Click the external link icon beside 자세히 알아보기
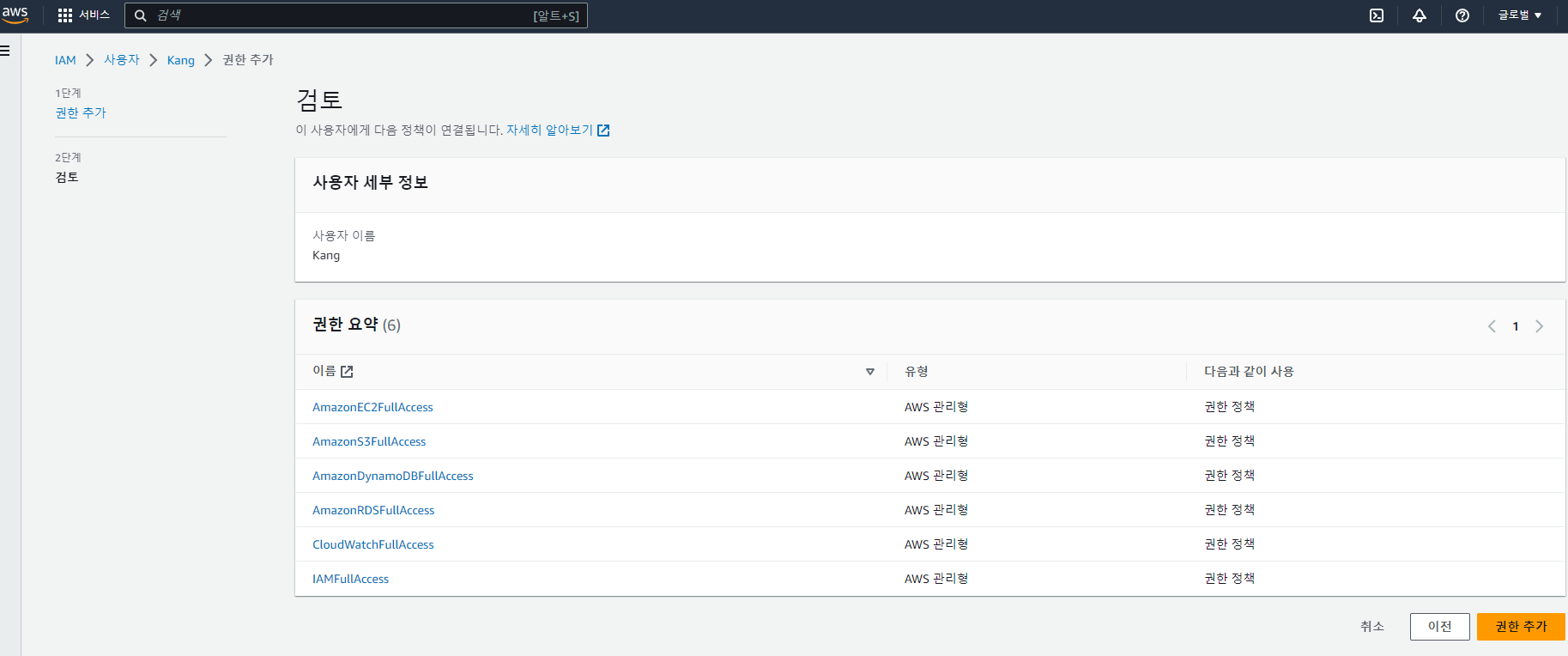 pos(603,131)
